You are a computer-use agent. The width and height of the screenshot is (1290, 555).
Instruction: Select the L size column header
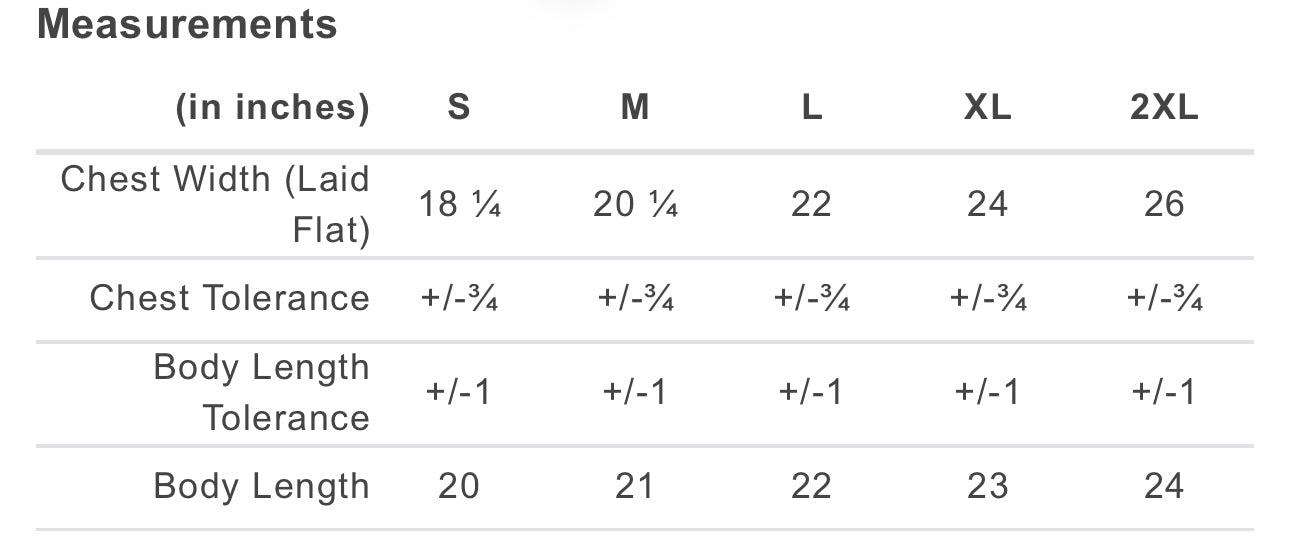pos(812,107)
